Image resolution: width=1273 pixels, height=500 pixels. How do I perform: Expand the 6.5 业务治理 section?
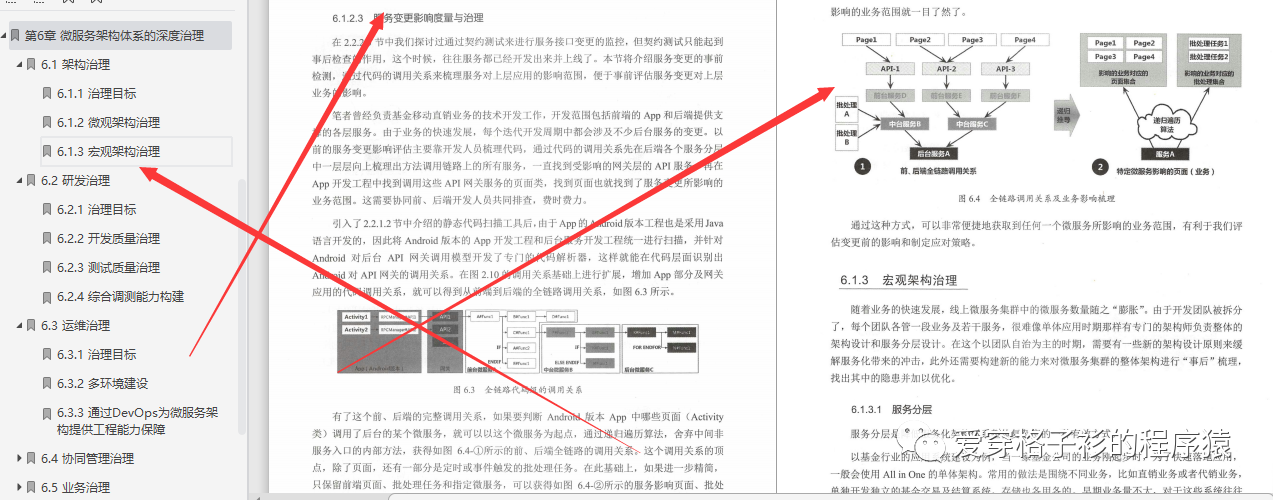point(18,488)
